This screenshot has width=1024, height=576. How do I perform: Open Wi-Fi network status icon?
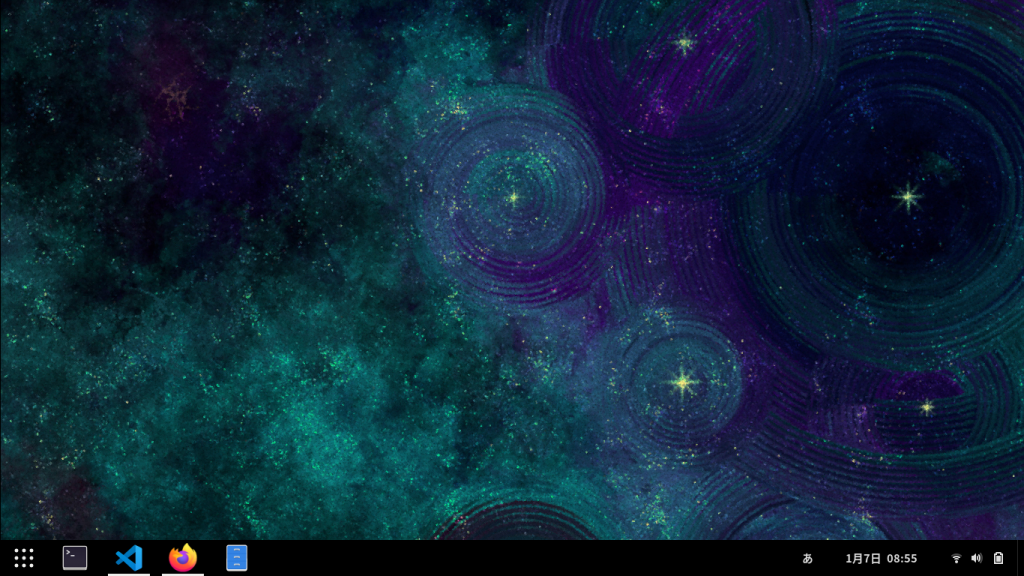(956, 558)
